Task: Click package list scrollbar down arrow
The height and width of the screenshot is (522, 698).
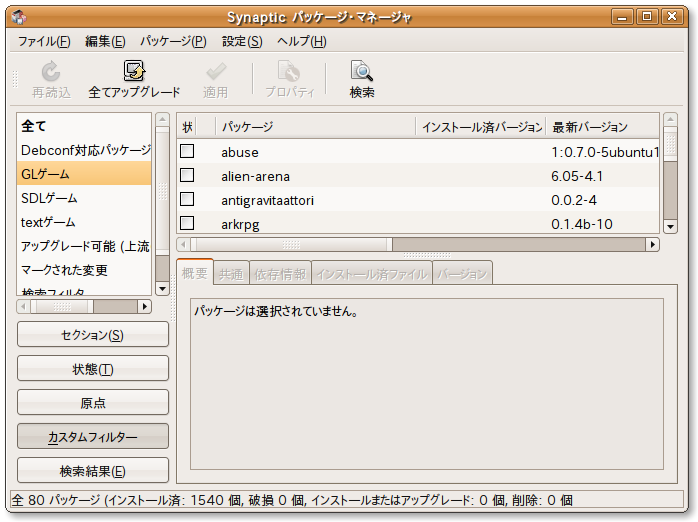Action: 670,227
